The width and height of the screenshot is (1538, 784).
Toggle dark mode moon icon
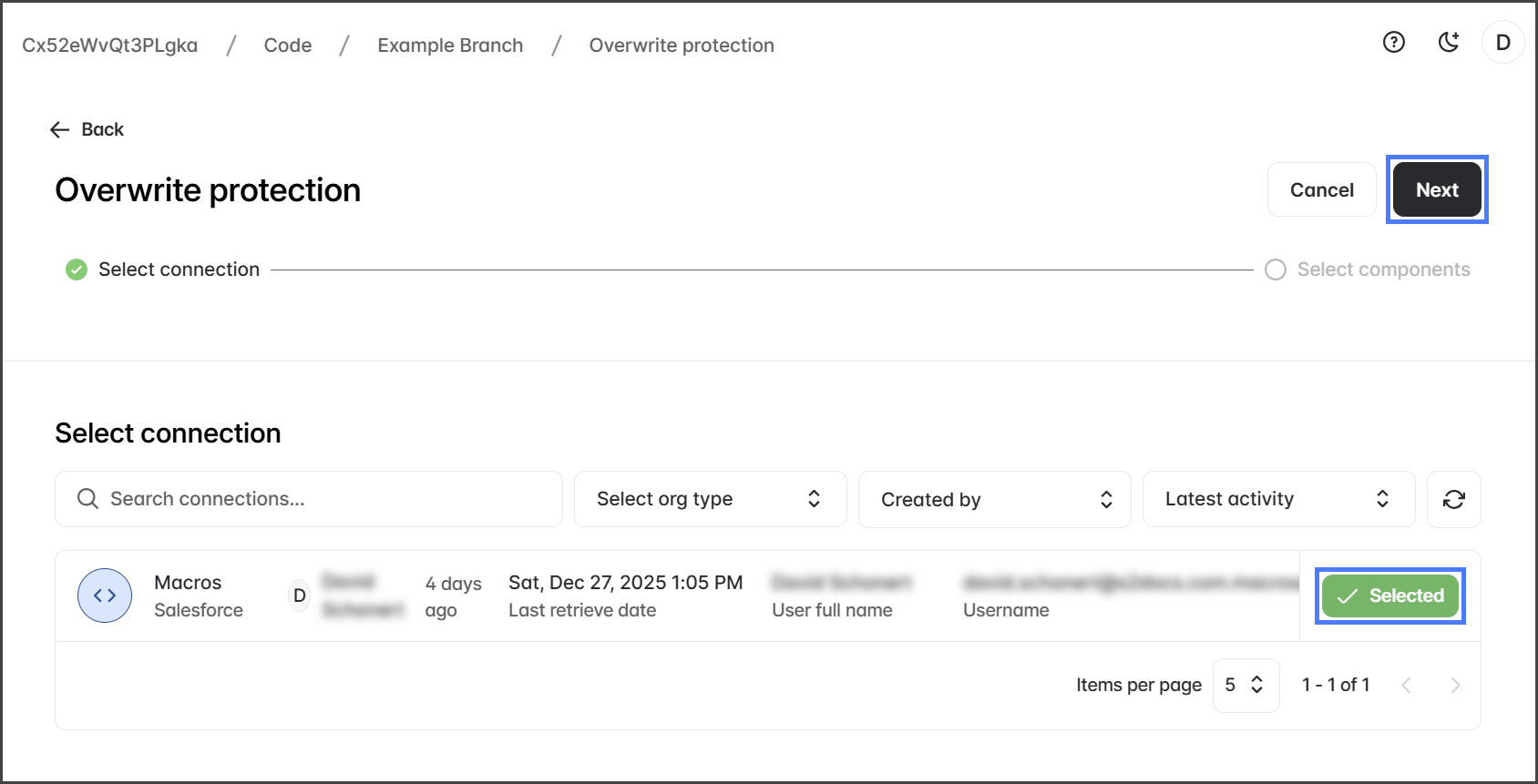point(1448,42)
